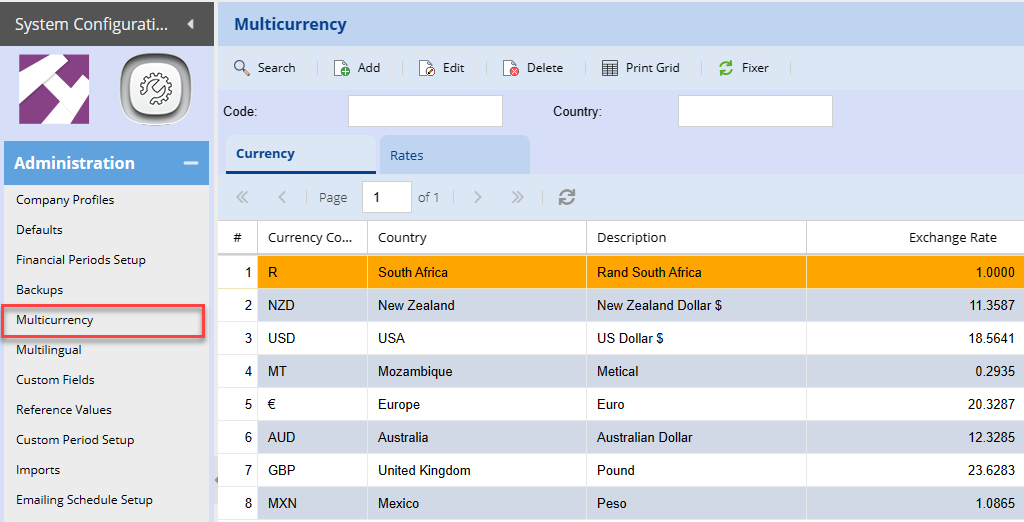Click the purple company logo icon
Viewport: 1024px width, 522px height.
[x=54, y=90]
